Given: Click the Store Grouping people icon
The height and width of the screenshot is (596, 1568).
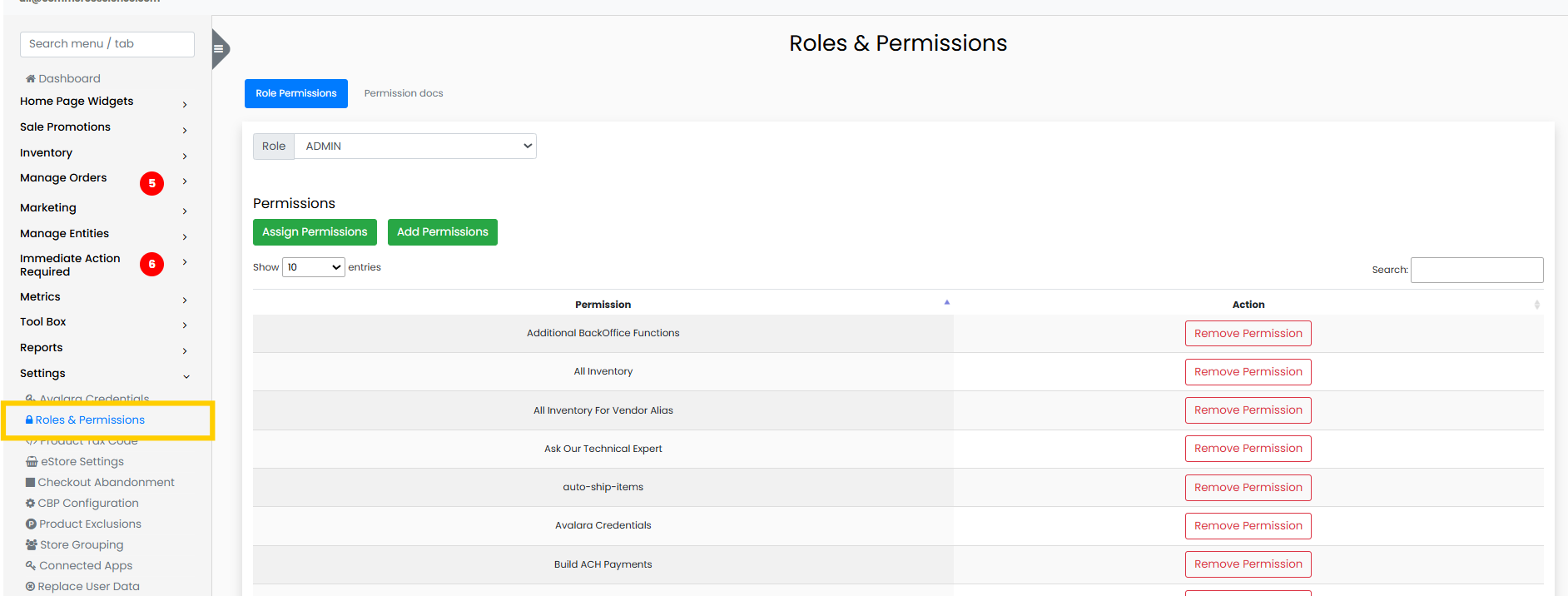Looking at the screenshot, I should coord(32,545).
